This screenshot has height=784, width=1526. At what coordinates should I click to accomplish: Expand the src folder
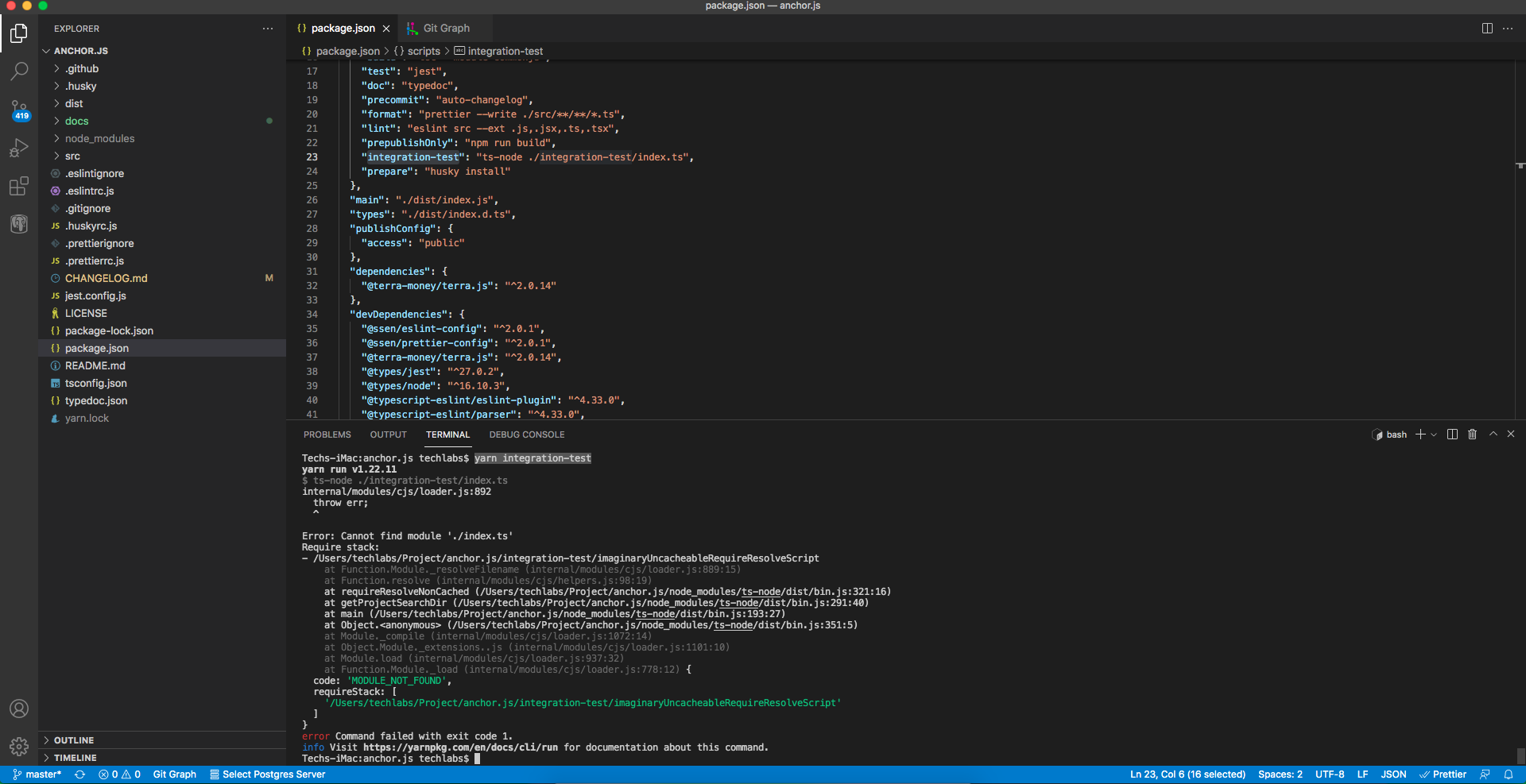click(162, 156)
